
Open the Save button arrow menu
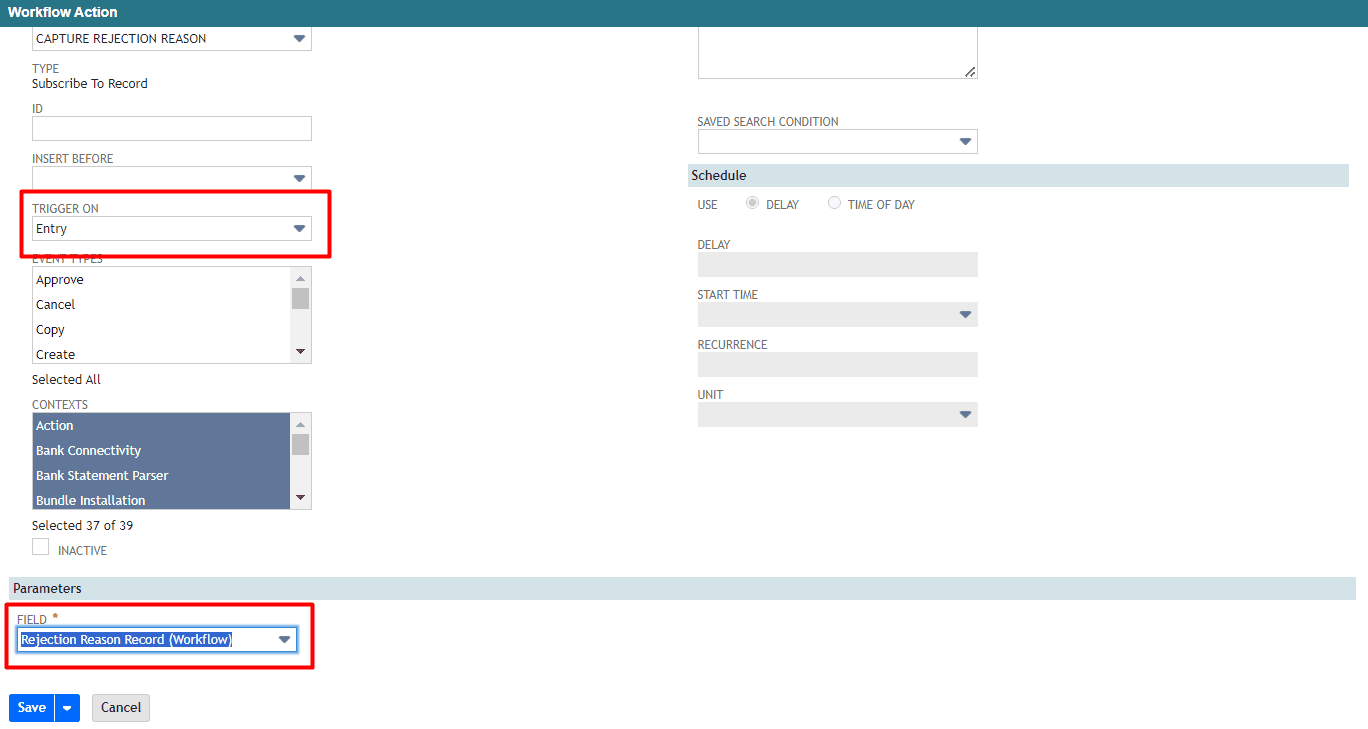click(x=67, y=708)
